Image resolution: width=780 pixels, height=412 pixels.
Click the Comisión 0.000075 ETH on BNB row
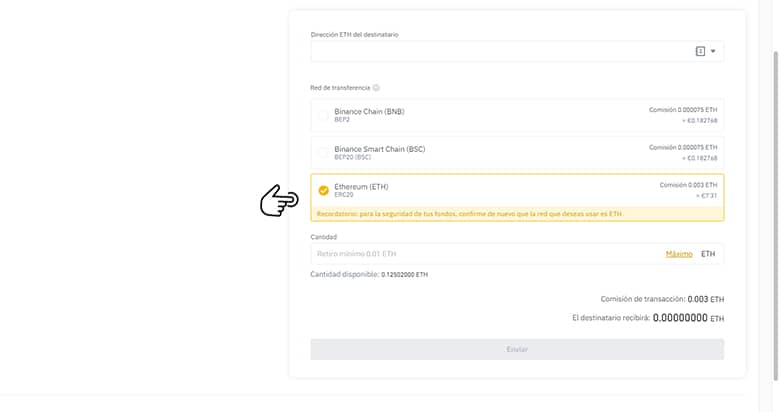(683, 109)
